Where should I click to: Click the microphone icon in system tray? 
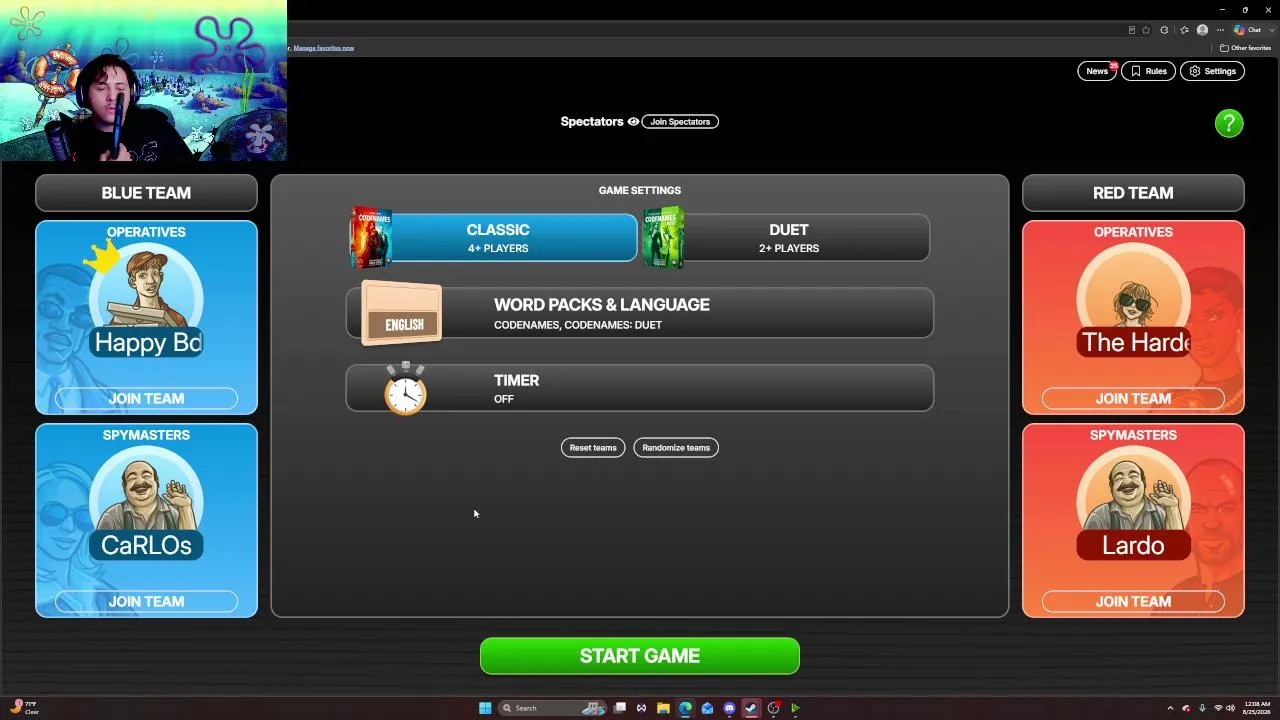1202,708
